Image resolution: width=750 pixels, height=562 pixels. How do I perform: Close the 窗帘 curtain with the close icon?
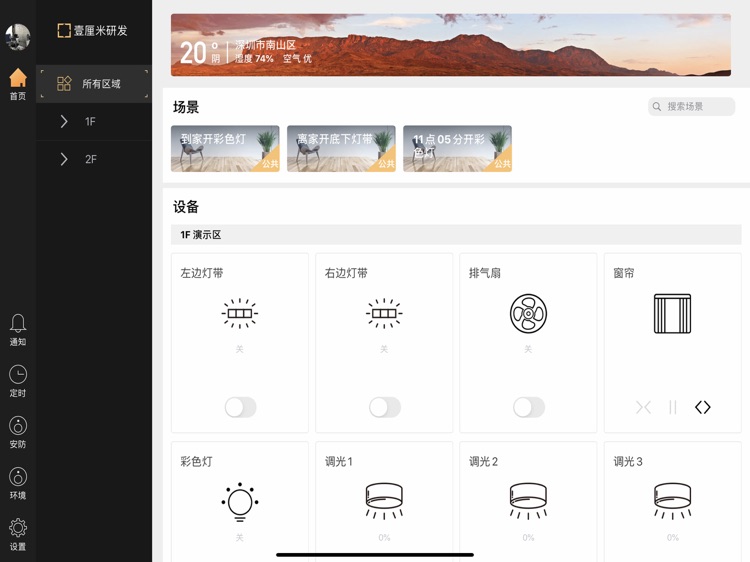(x=643, y=408)
